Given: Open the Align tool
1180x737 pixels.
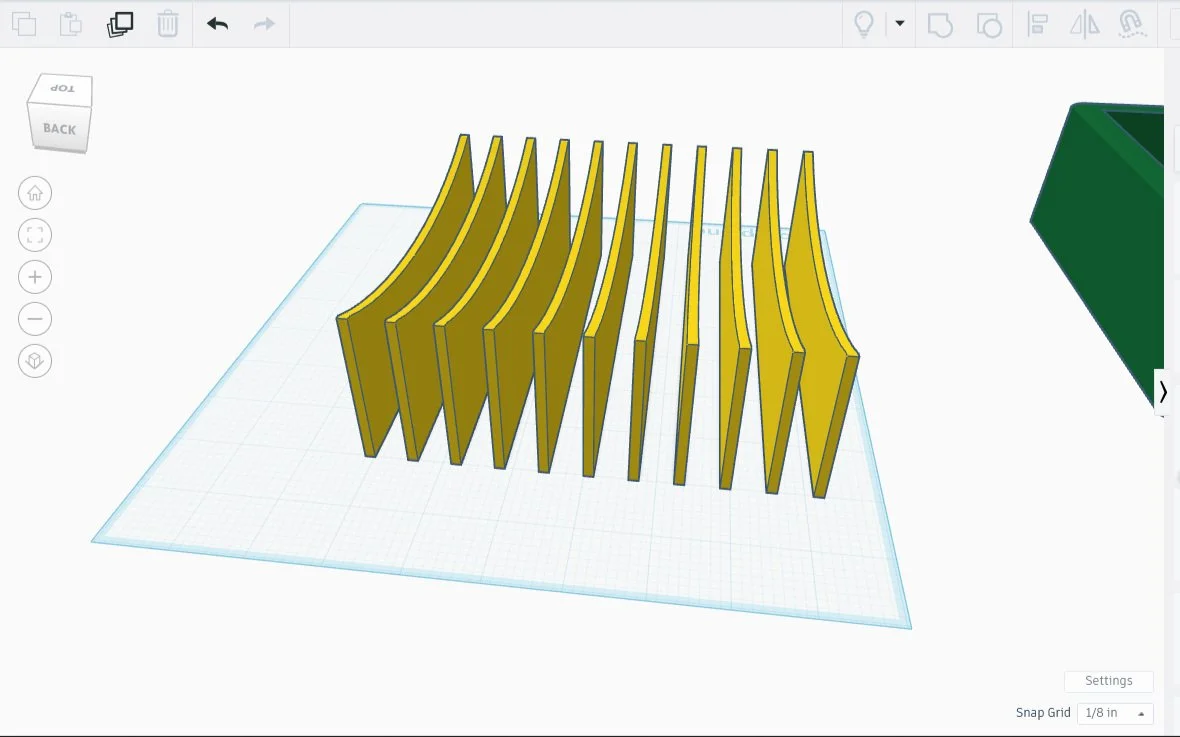Looking at the screenshot, I should (1038, 24).
